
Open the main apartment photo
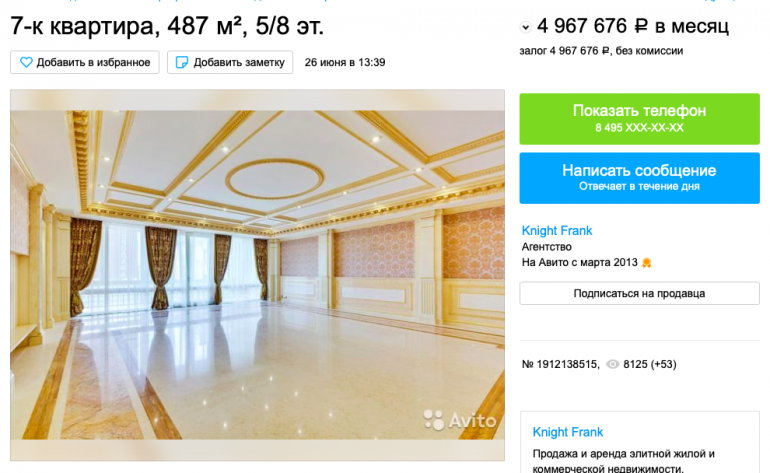[257, 275]
